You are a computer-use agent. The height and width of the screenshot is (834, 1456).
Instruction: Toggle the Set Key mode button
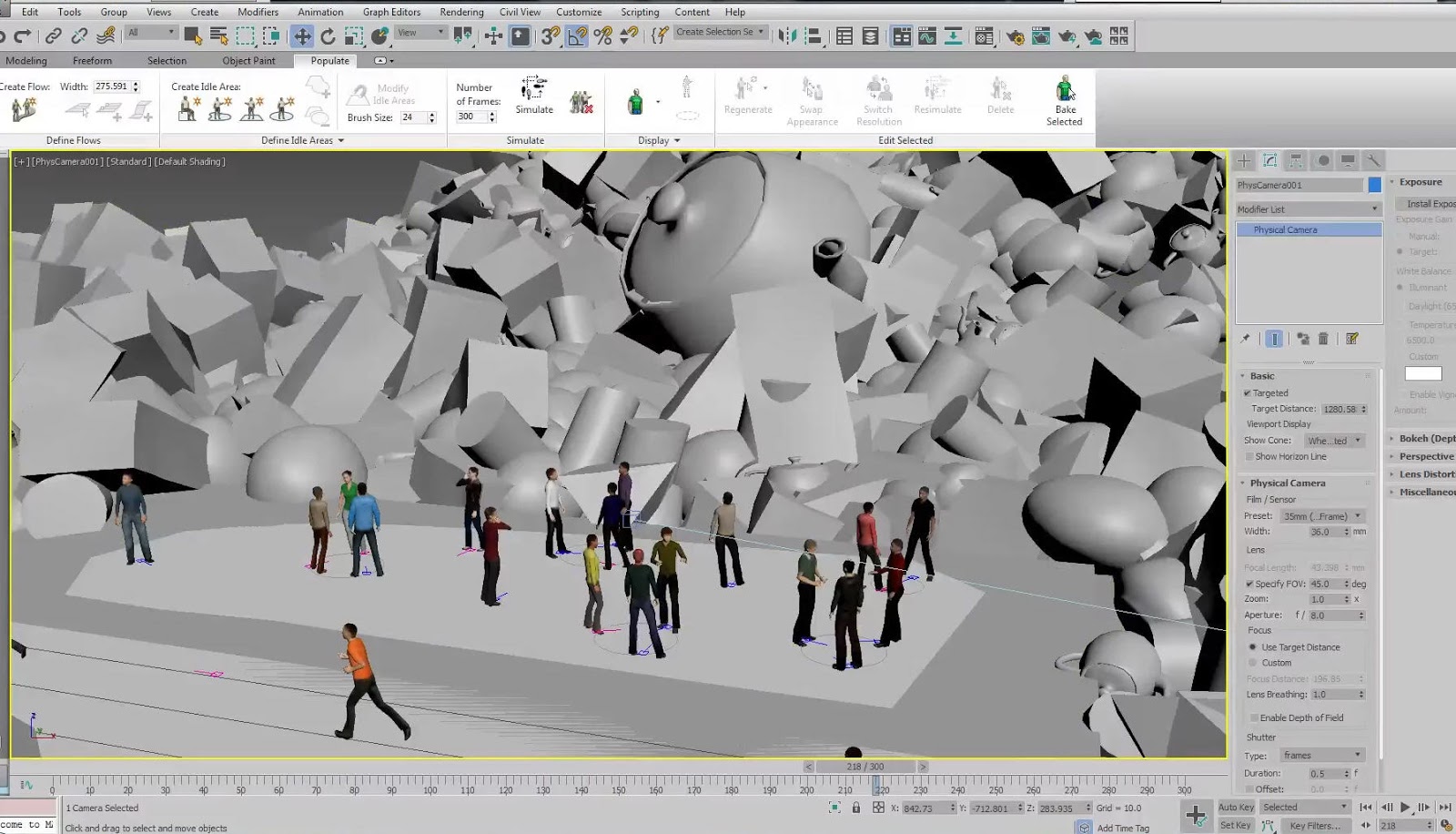[x=1236, y=825]
